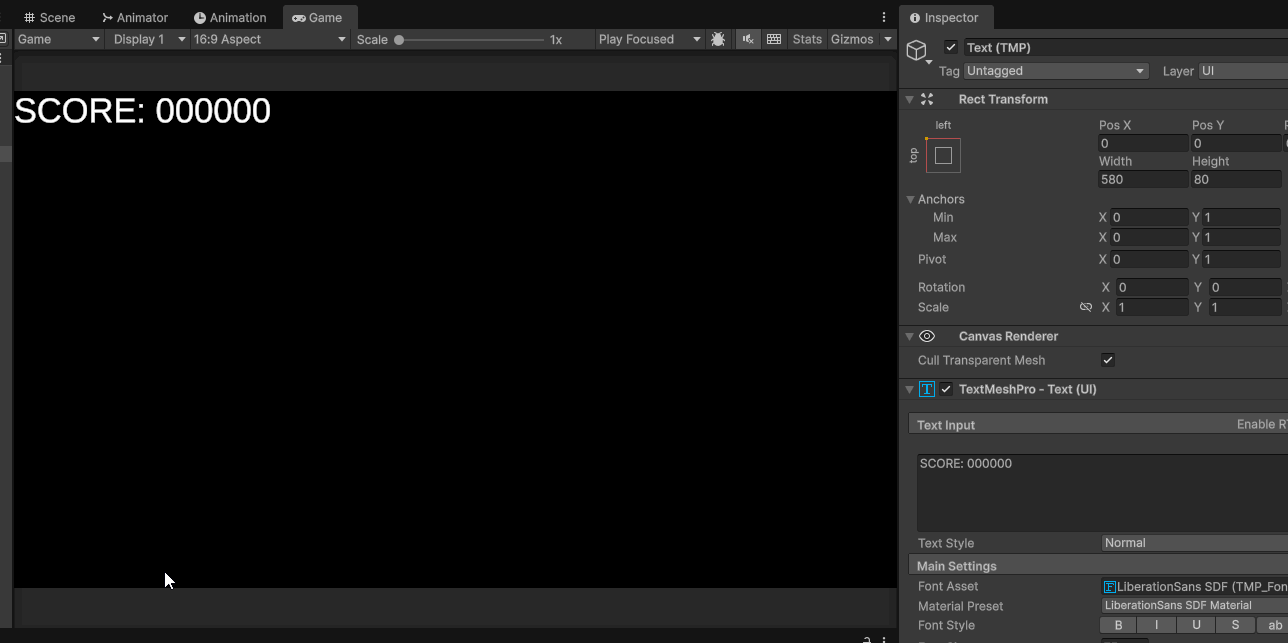The height and width of the screenshot is (643, 1288).
Task: Click the GameObject cube icon in Inspector
Action: tap(916, 50)
